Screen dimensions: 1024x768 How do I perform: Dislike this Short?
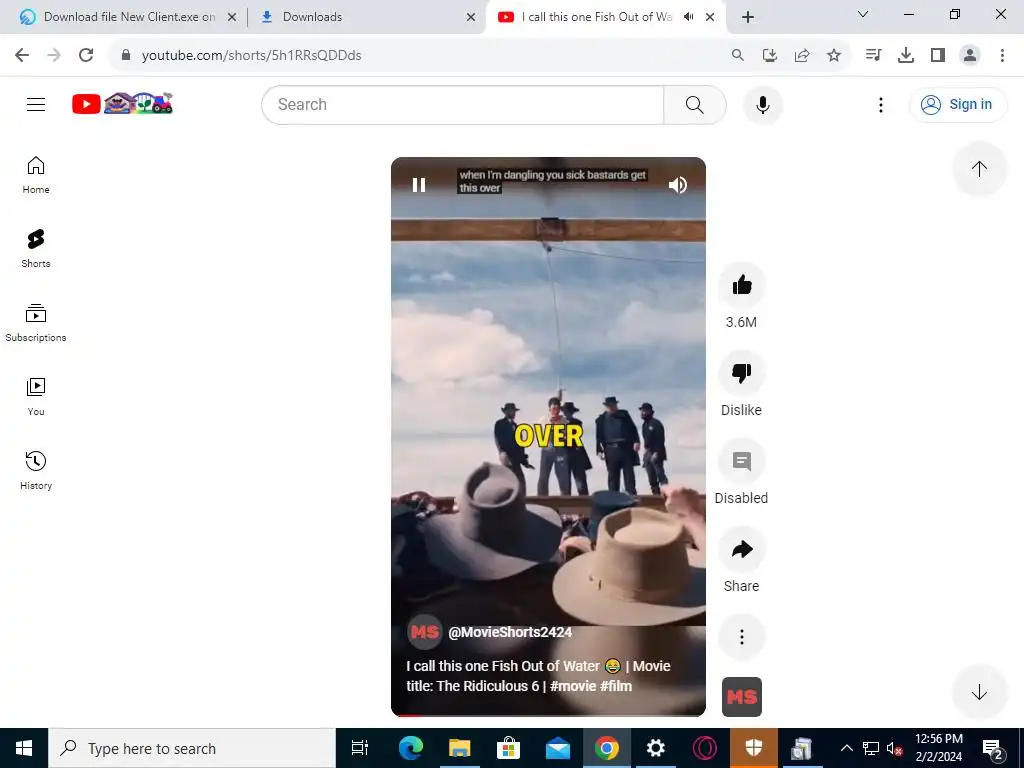(x=741, y=373)
